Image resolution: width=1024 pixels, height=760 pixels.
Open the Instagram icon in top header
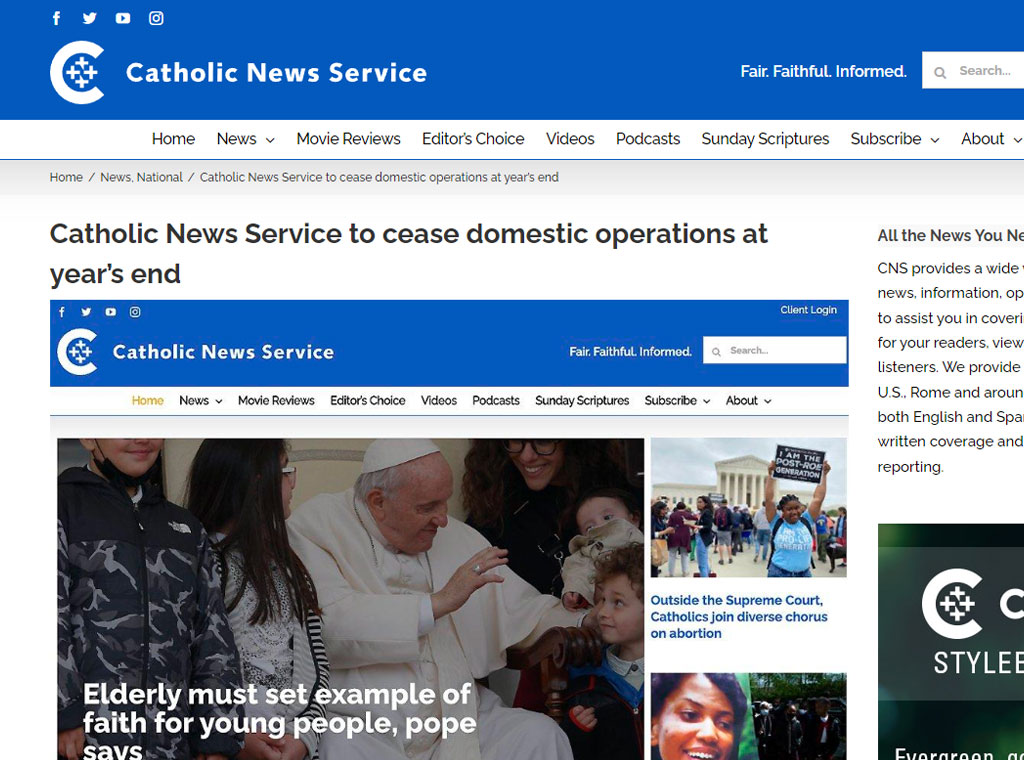[x=156, y=18]
